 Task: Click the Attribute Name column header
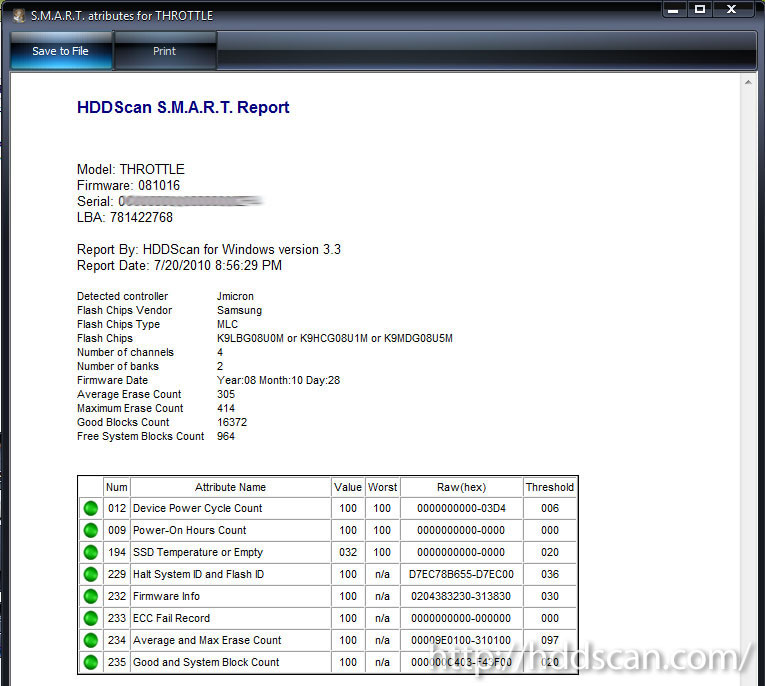point(230,487)
